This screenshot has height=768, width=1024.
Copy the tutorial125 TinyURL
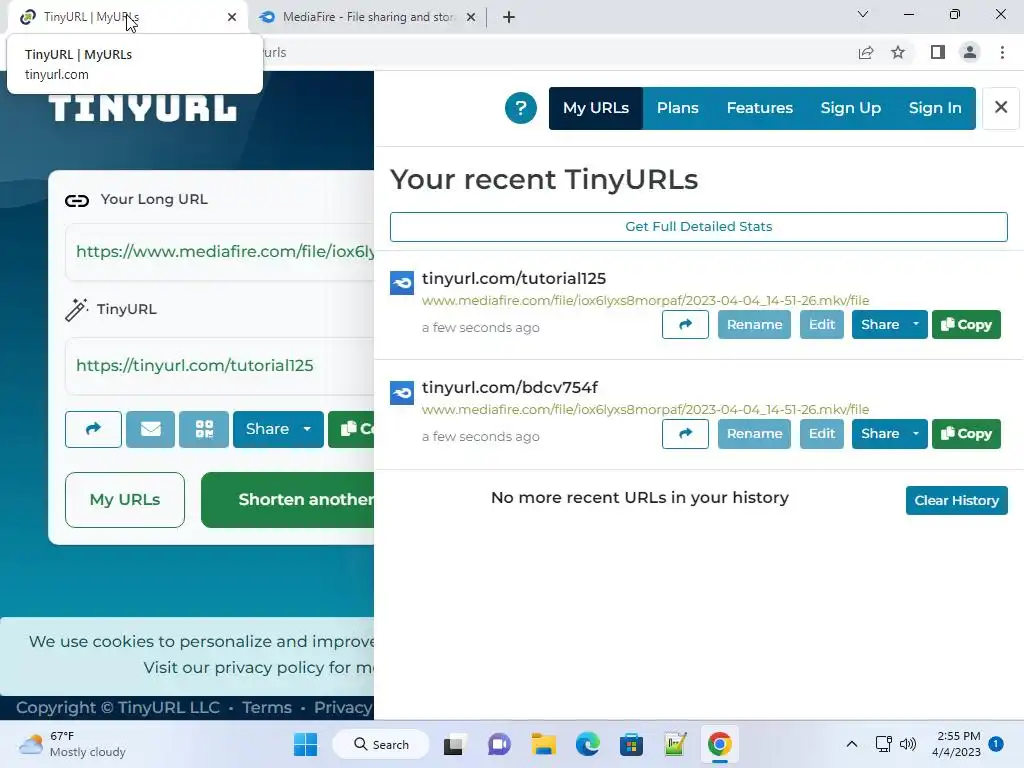[x=966, y=325]
